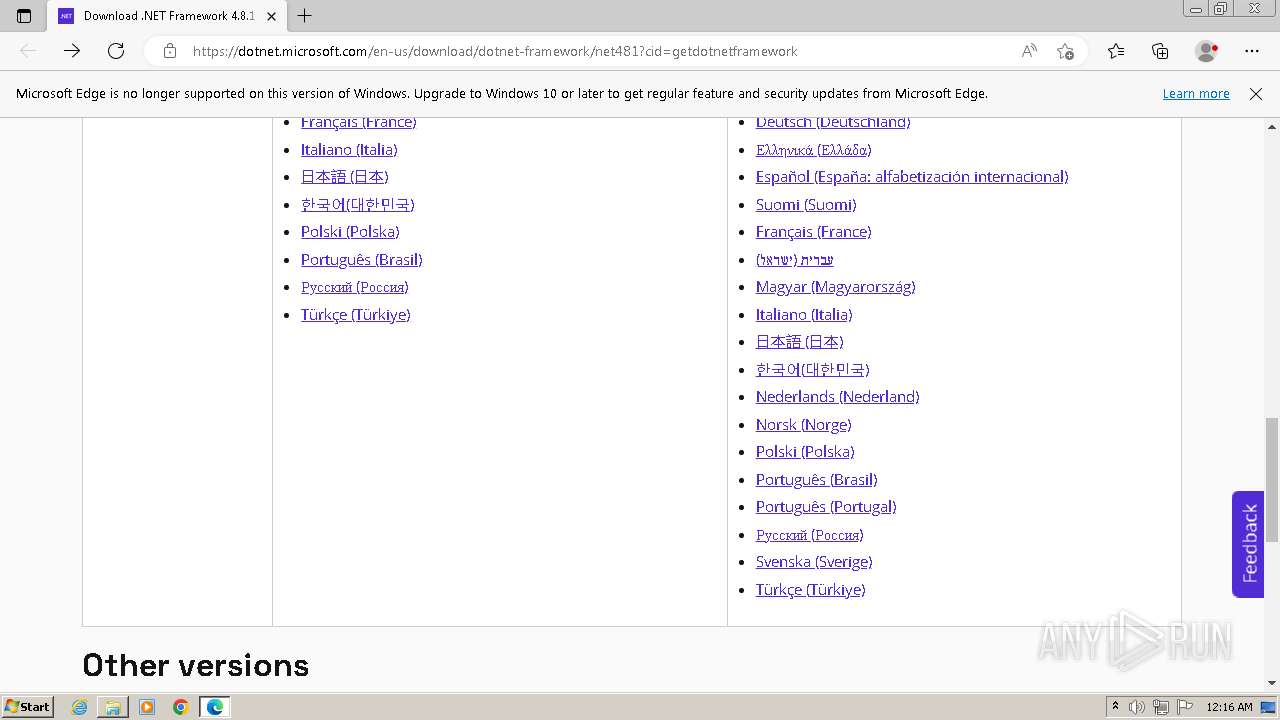This screenshot has width=1280, height=720.
Task: Follow the Learn more link
Action: [1196, 94]
